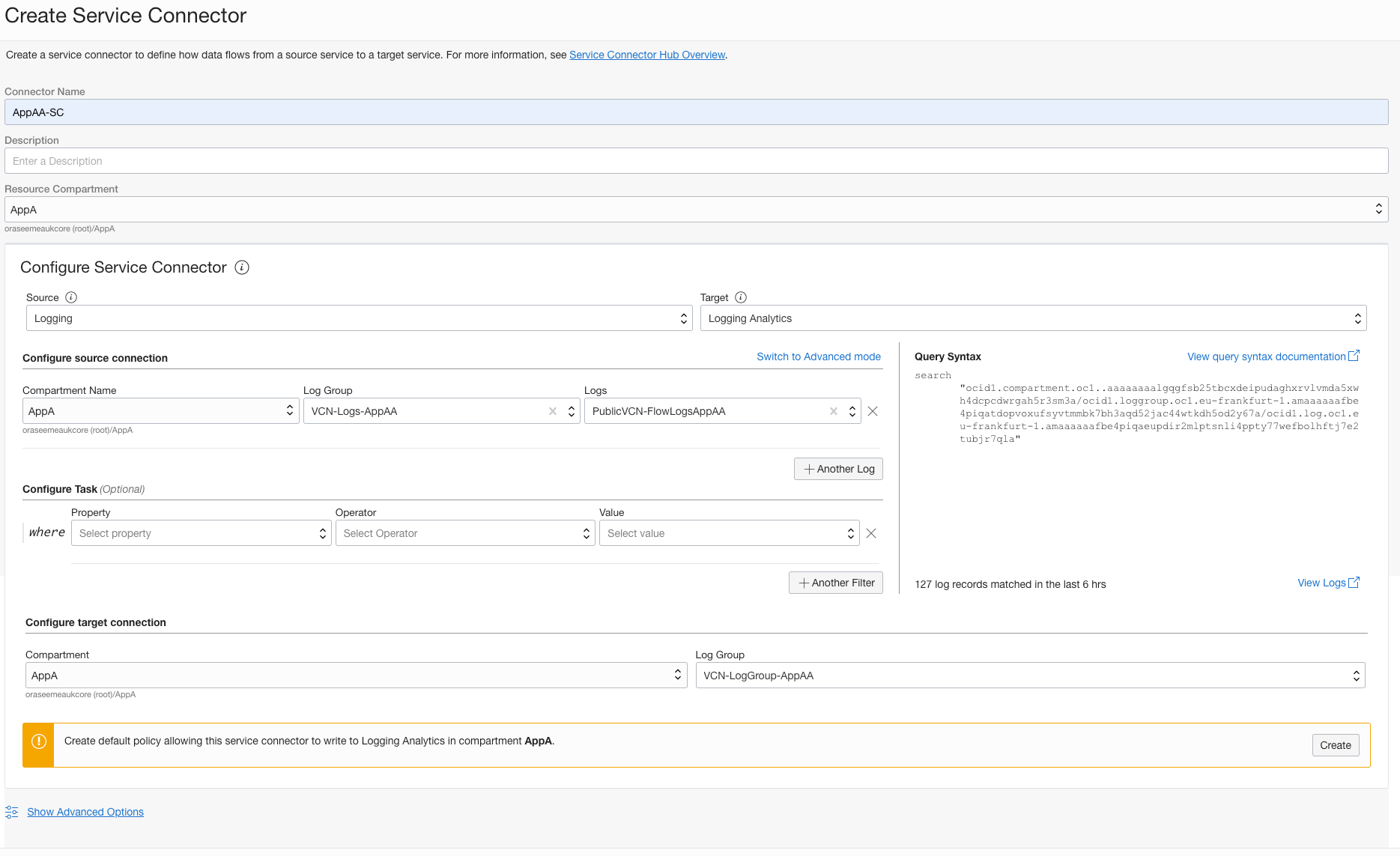
Task: Remove the source log row
Action: [x=873, y=411]
